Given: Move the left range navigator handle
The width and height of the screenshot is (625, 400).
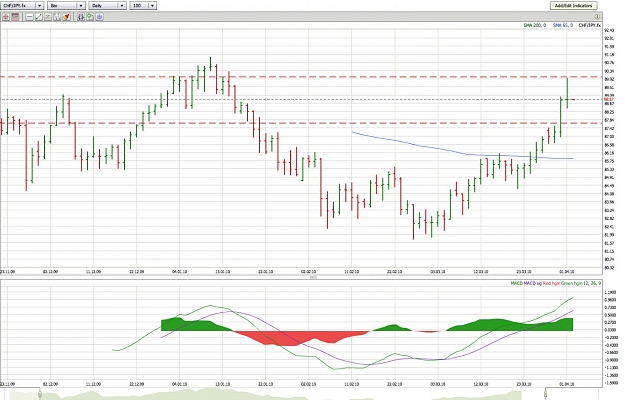Looking at the screenshot, I should click(x=40, y=394).
